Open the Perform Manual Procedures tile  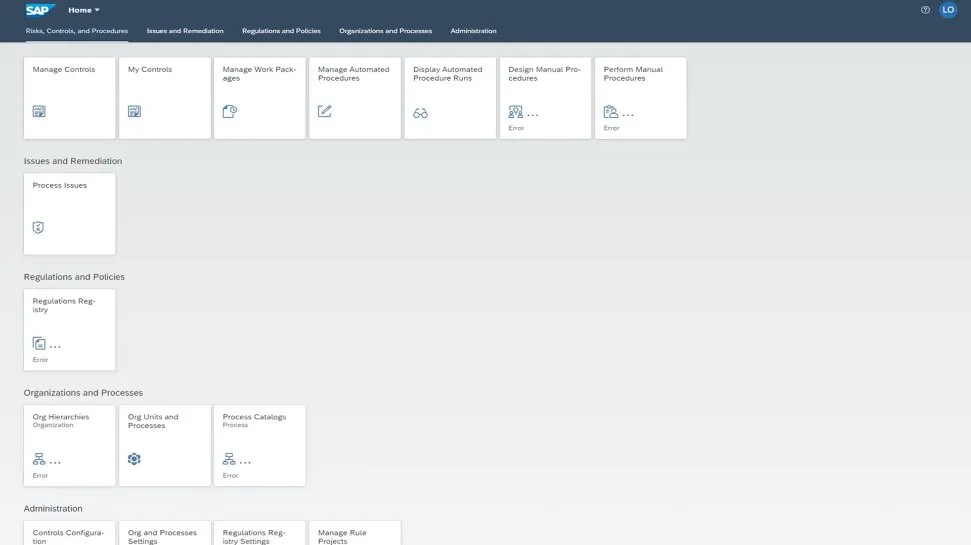click(640, 97)
